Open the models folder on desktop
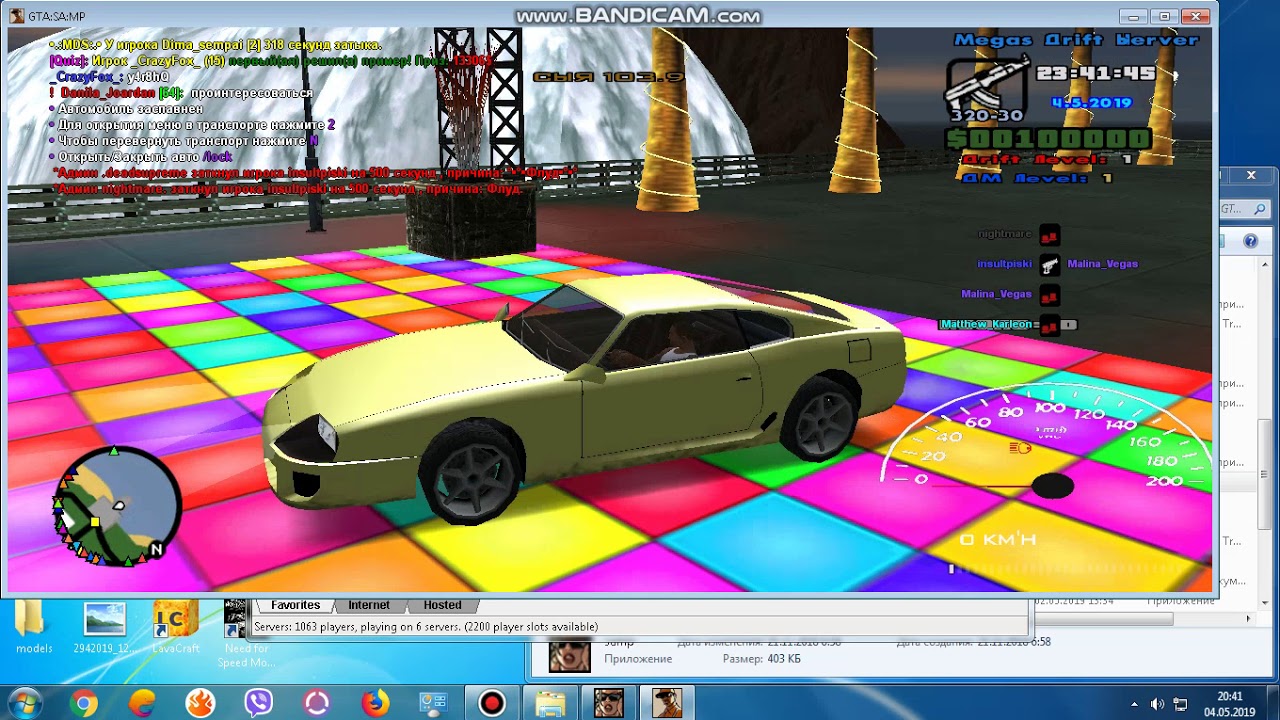The height and width of the screenshot is (720, 1280). [33, 628]
